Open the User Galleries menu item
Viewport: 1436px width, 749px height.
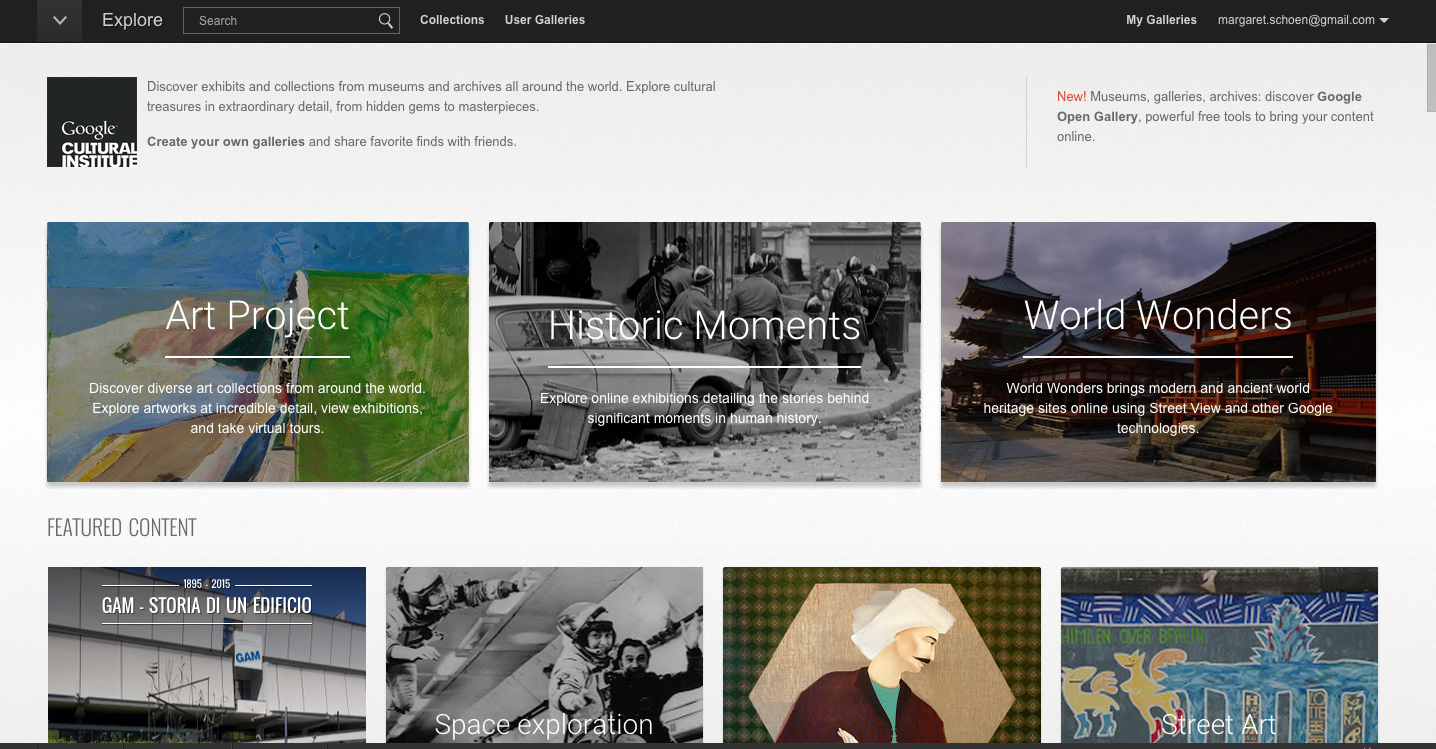545,20
